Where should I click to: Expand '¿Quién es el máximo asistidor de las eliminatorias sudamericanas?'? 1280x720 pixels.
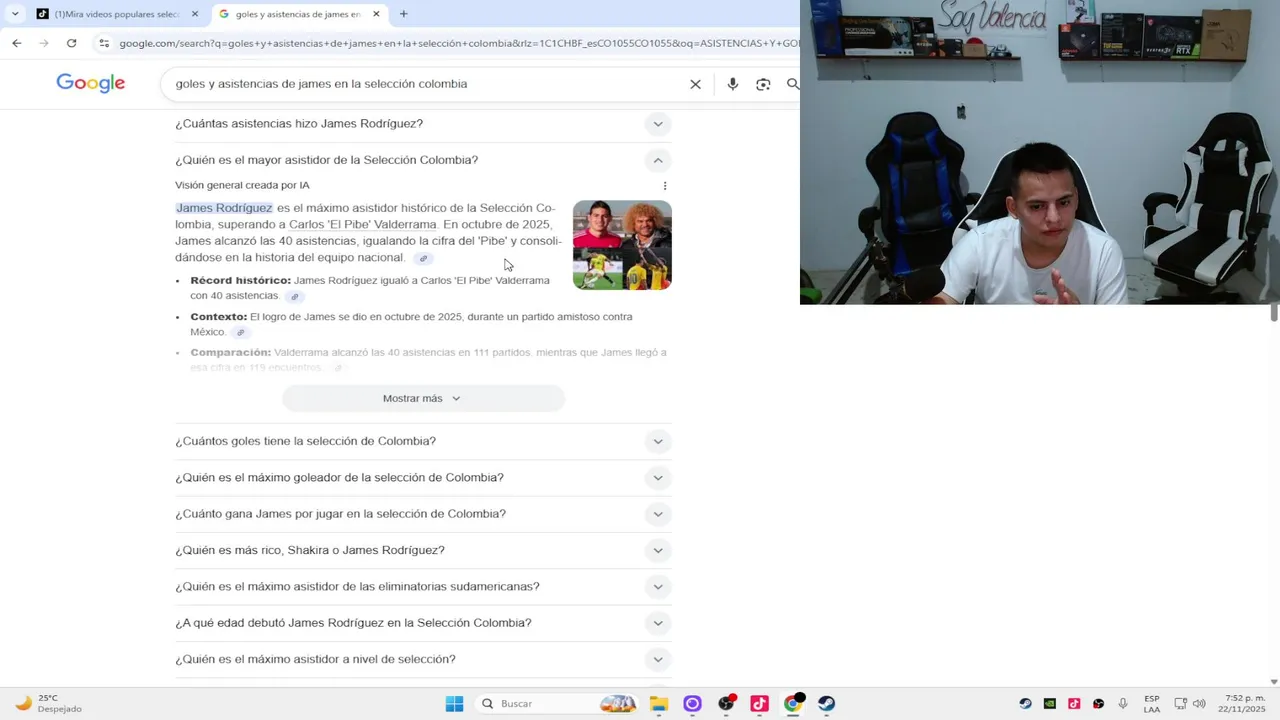tap(423, 586)
